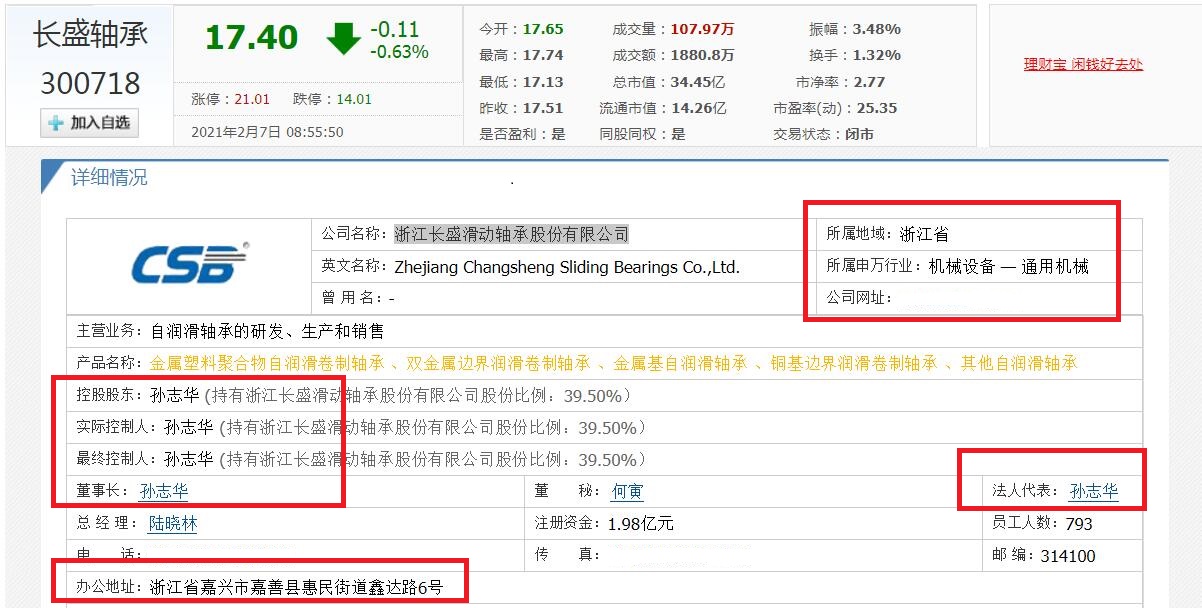Click the 加入自选 button
The image size is (1202, 608).
(x=89, y=123)
